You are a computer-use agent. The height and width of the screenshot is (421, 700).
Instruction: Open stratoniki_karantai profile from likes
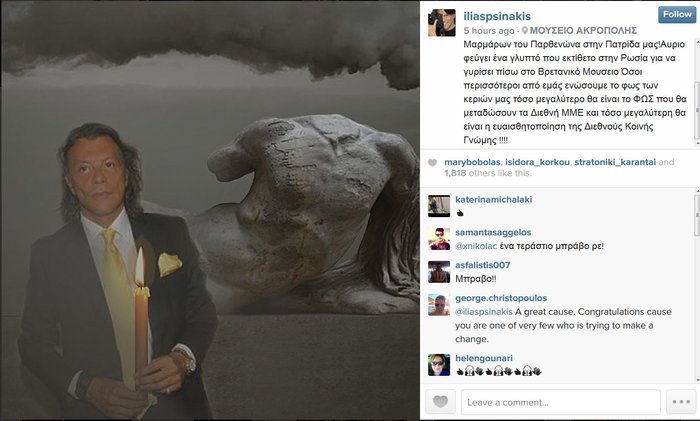tap(615, 162)
